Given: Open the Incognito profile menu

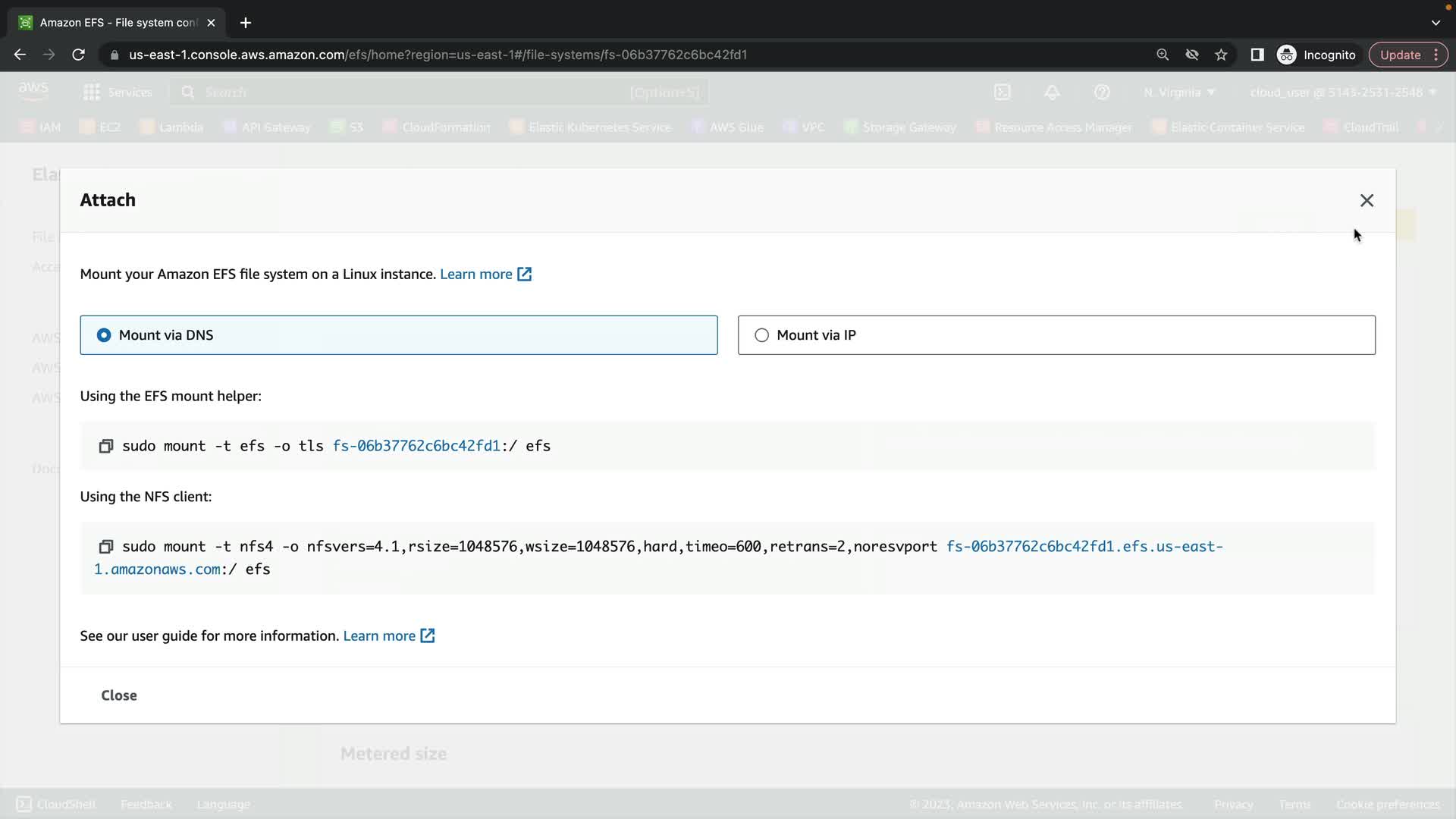Looking at the screenshot, I should pyautogui.click(x=1316, y=55).
